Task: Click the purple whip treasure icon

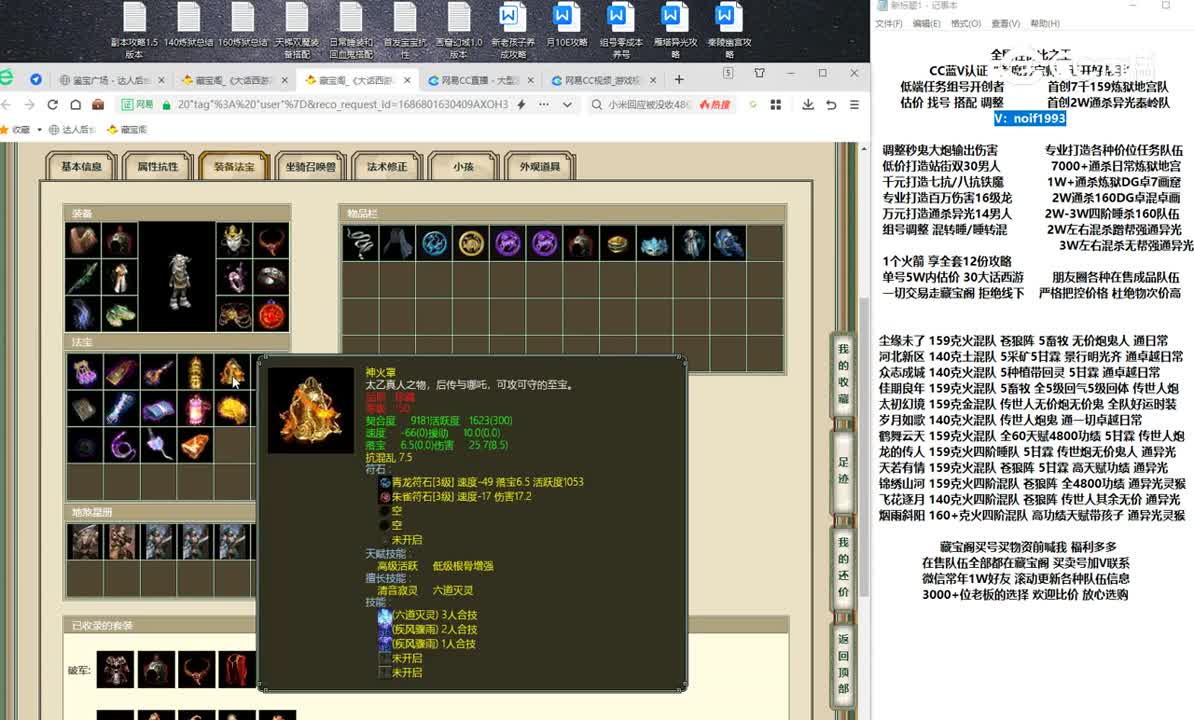Action: click(x=121, y=445)
